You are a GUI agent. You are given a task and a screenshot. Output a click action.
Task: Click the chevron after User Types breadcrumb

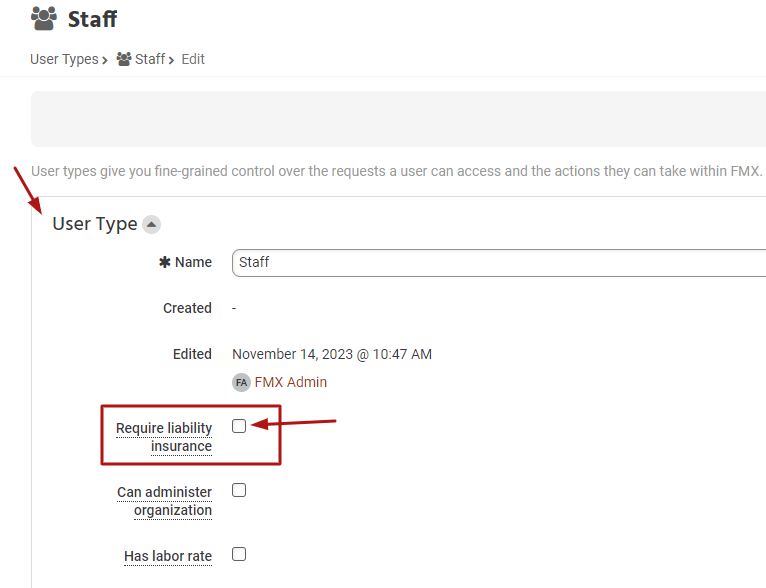coord(105,60)
